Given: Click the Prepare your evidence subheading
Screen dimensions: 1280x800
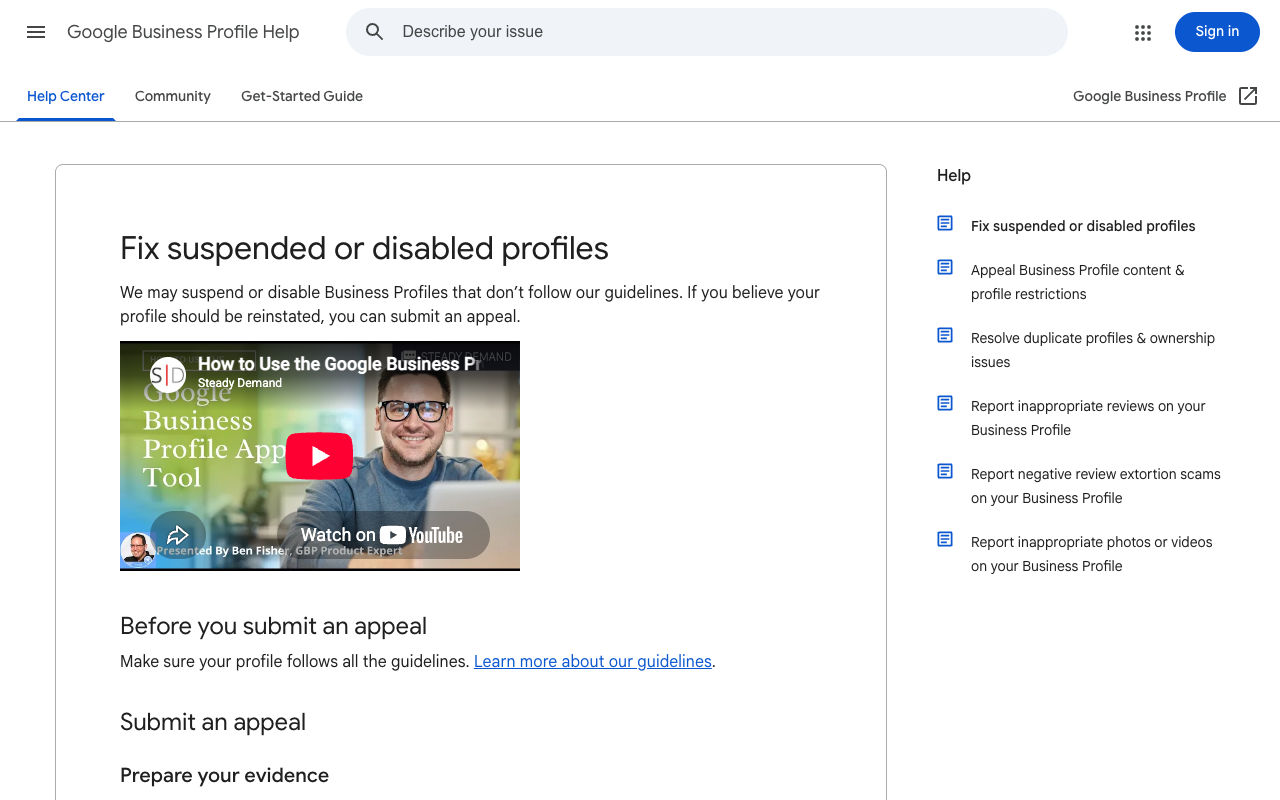Looking at the screenshot, I should pyautogui.click(x=224, y=775).
